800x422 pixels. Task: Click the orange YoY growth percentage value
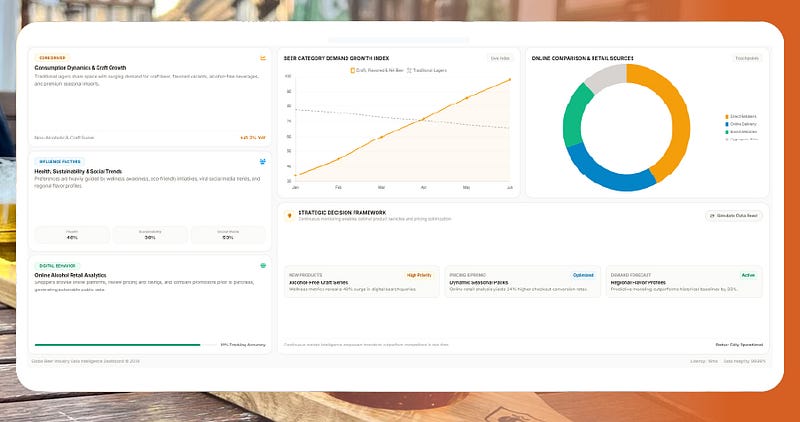tap(253, 138)
